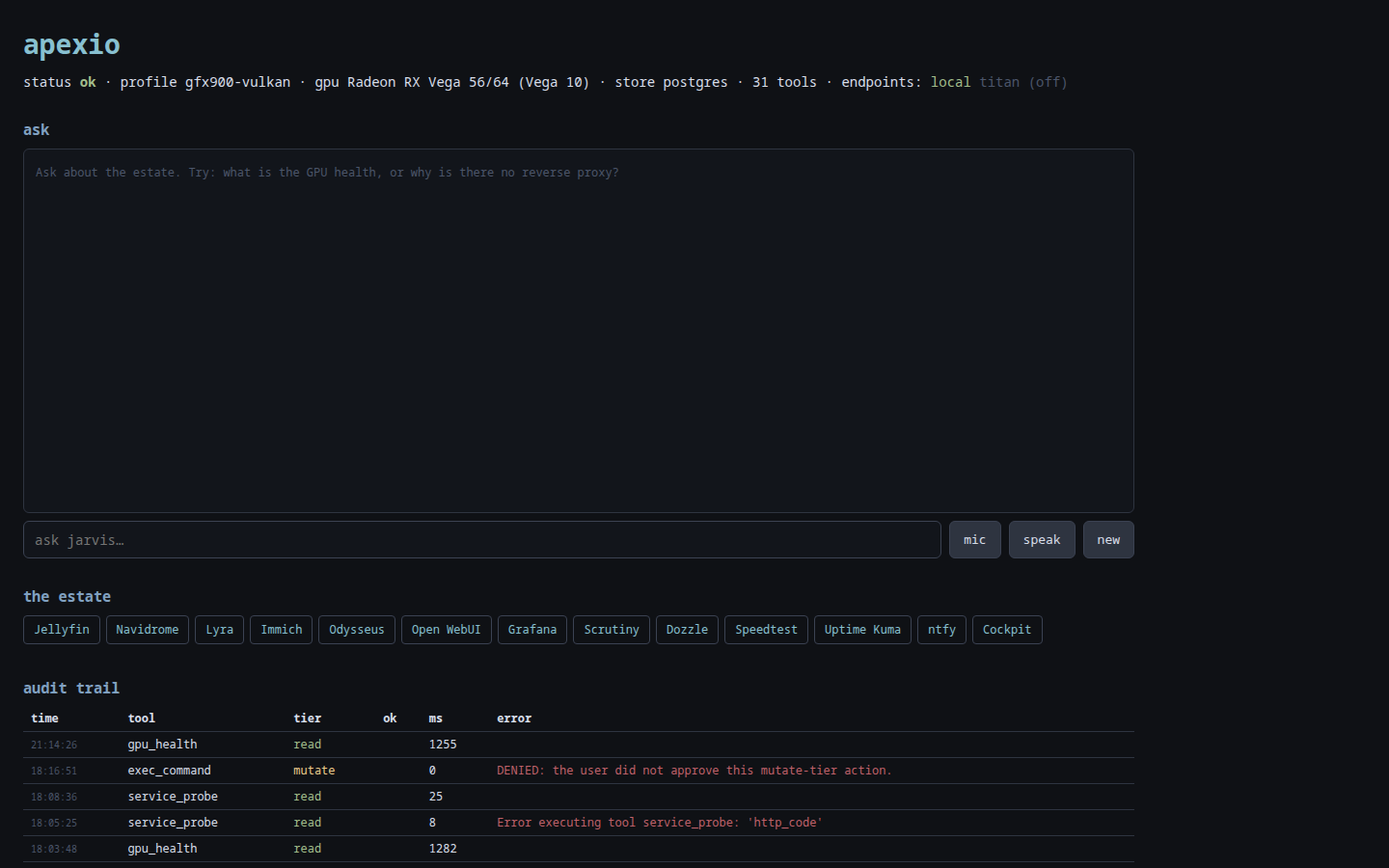Open the Scrutiny service link
Viewport: 1389px width, 868px height.
click(x=612, y=630)
